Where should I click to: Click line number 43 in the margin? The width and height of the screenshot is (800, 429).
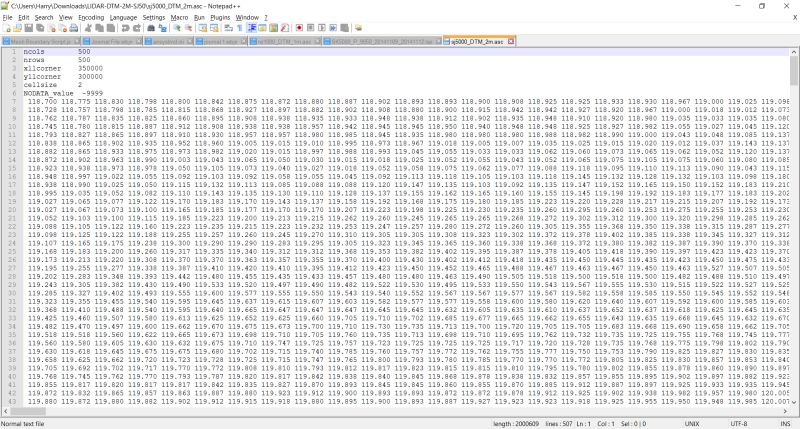[x=12, y=401]
